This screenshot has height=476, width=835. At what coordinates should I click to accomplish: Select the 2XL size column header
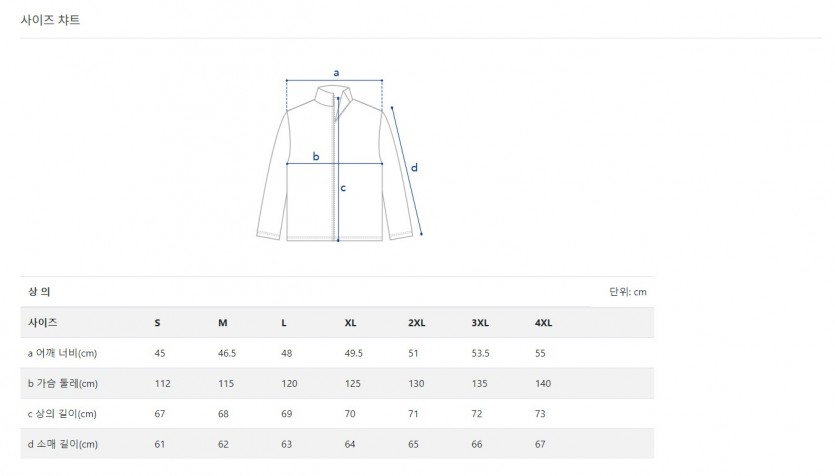416,323
